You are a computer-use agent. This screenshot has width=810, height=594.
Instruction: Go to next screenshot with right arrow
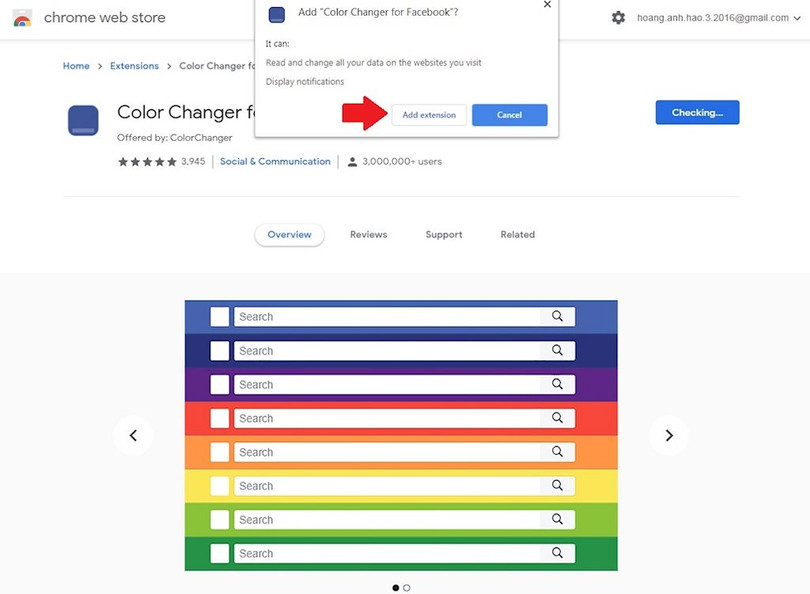point(669,435)
